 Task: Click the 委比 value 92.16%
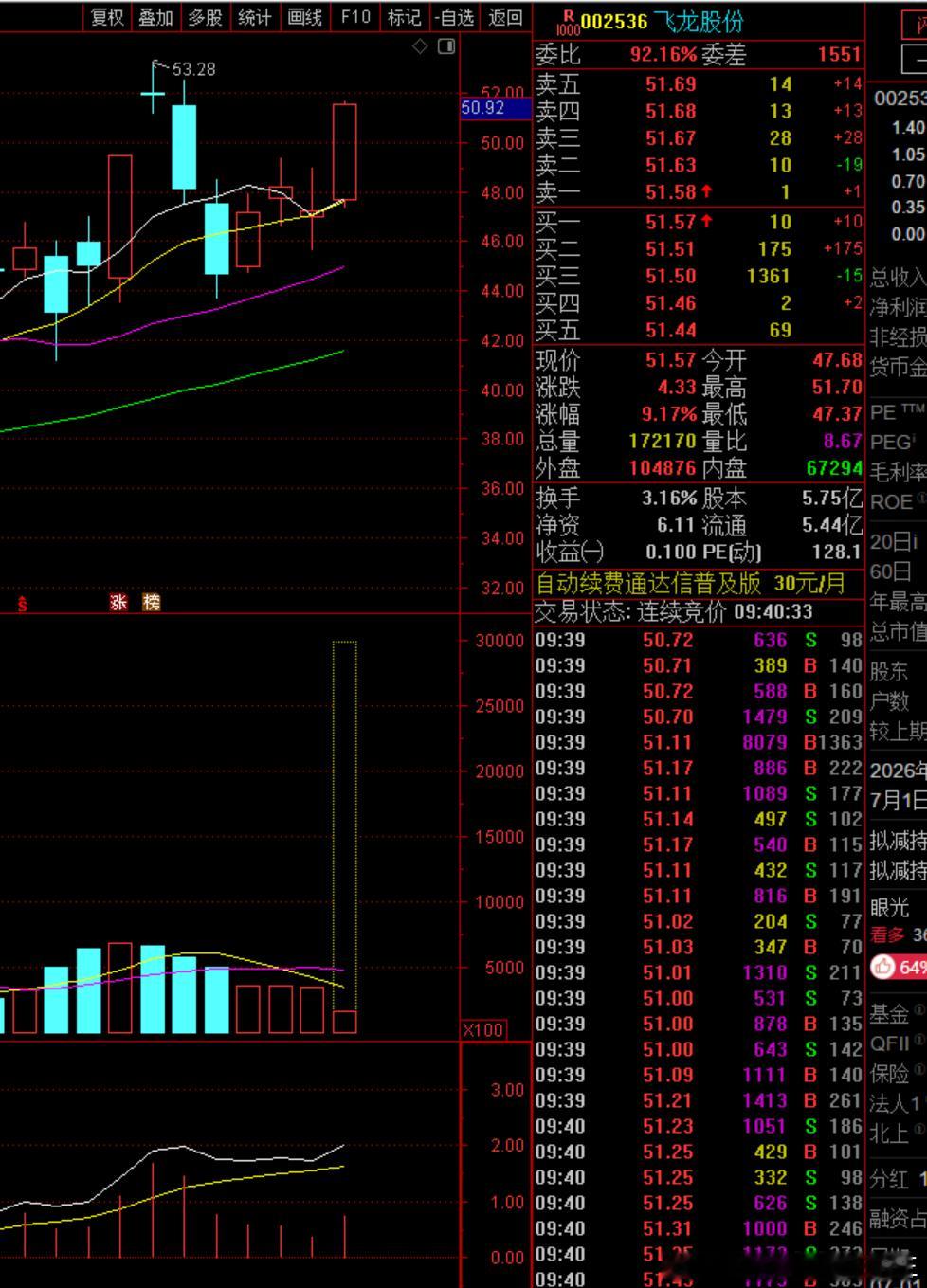(663, 55)
